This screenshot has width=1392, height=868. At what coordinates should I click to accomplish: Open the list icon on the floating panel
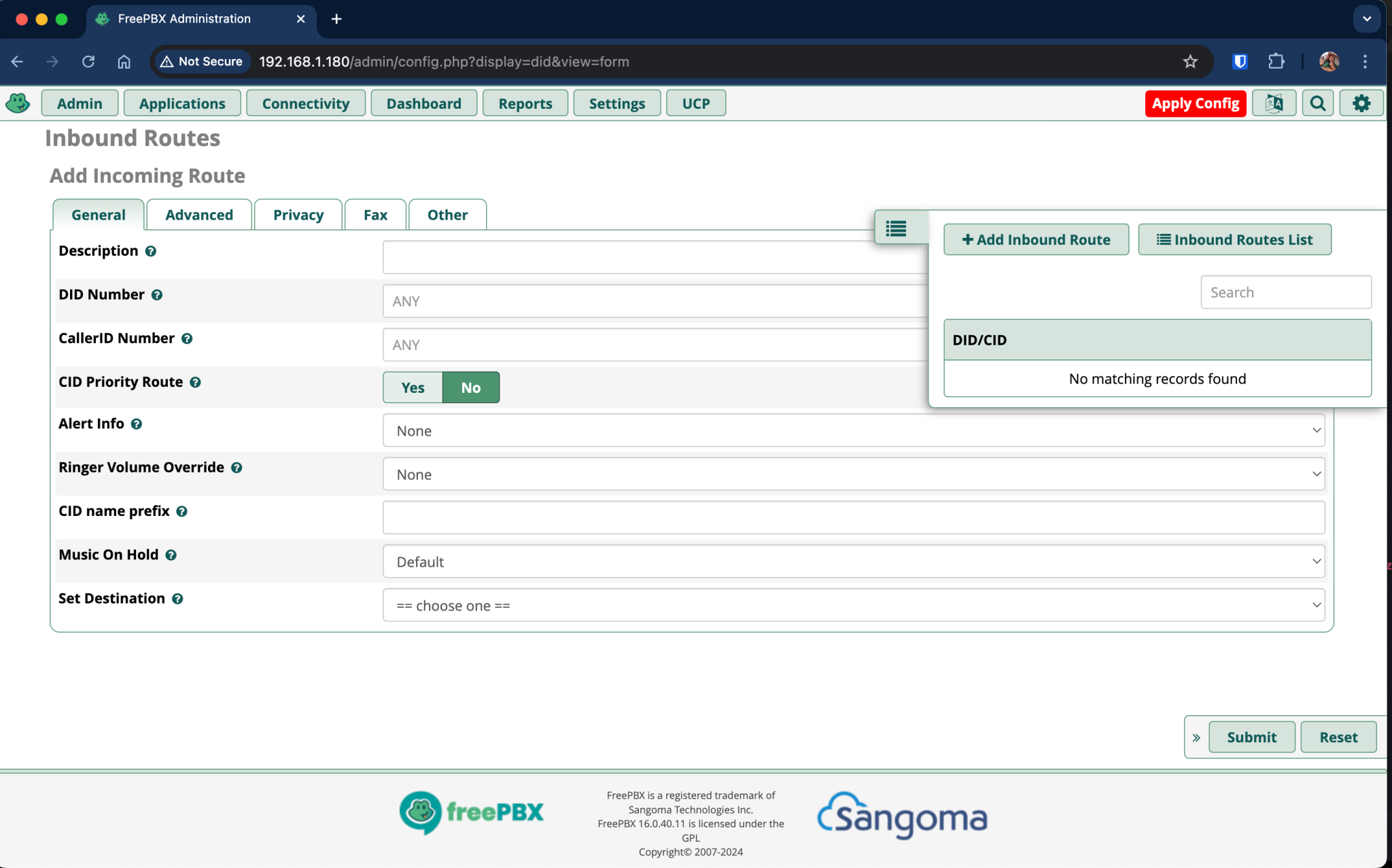[x=897, y=229]
